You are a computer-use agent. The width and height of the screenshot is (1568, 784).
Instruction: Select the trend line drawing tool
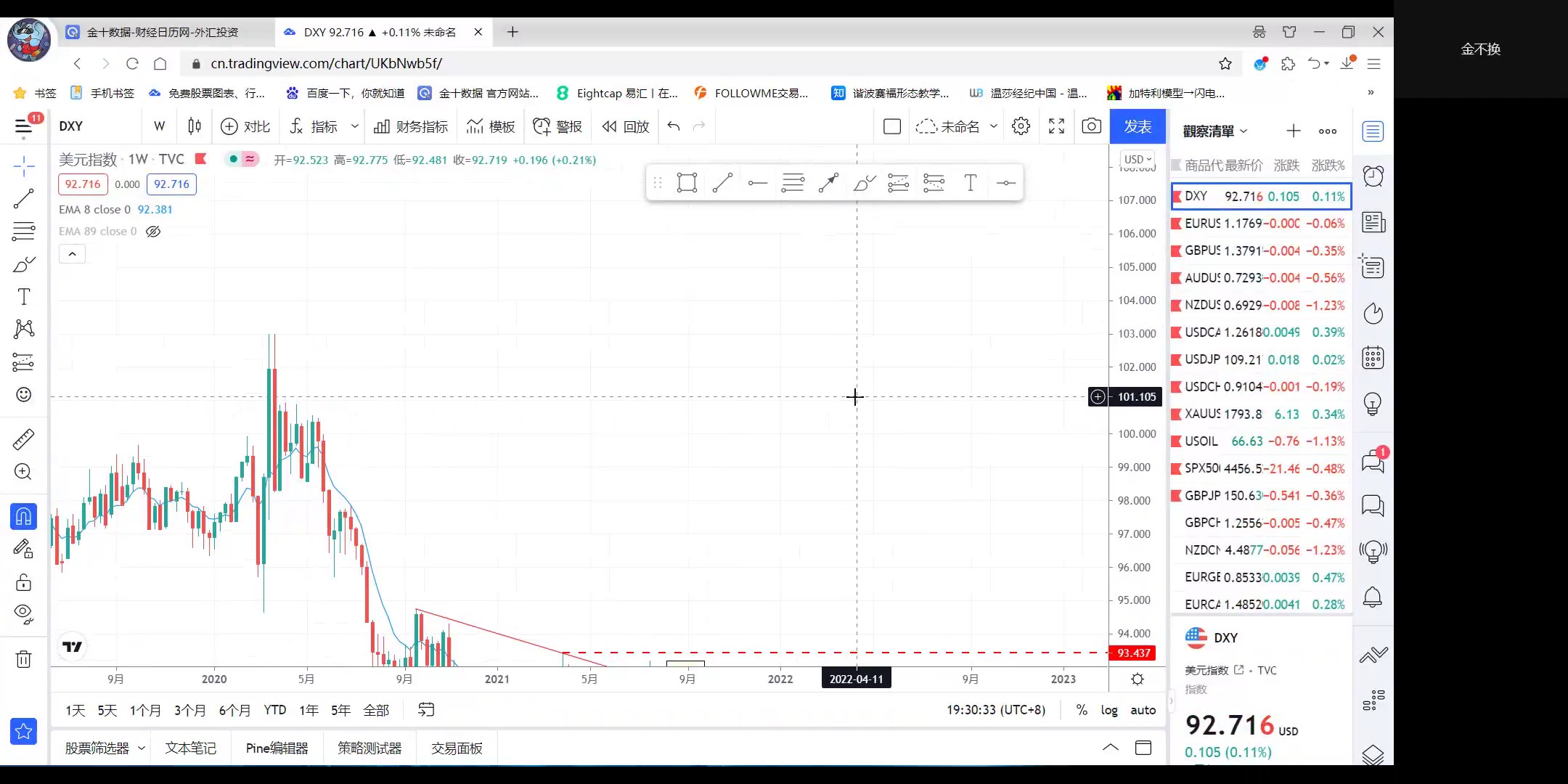pos(23,198)
